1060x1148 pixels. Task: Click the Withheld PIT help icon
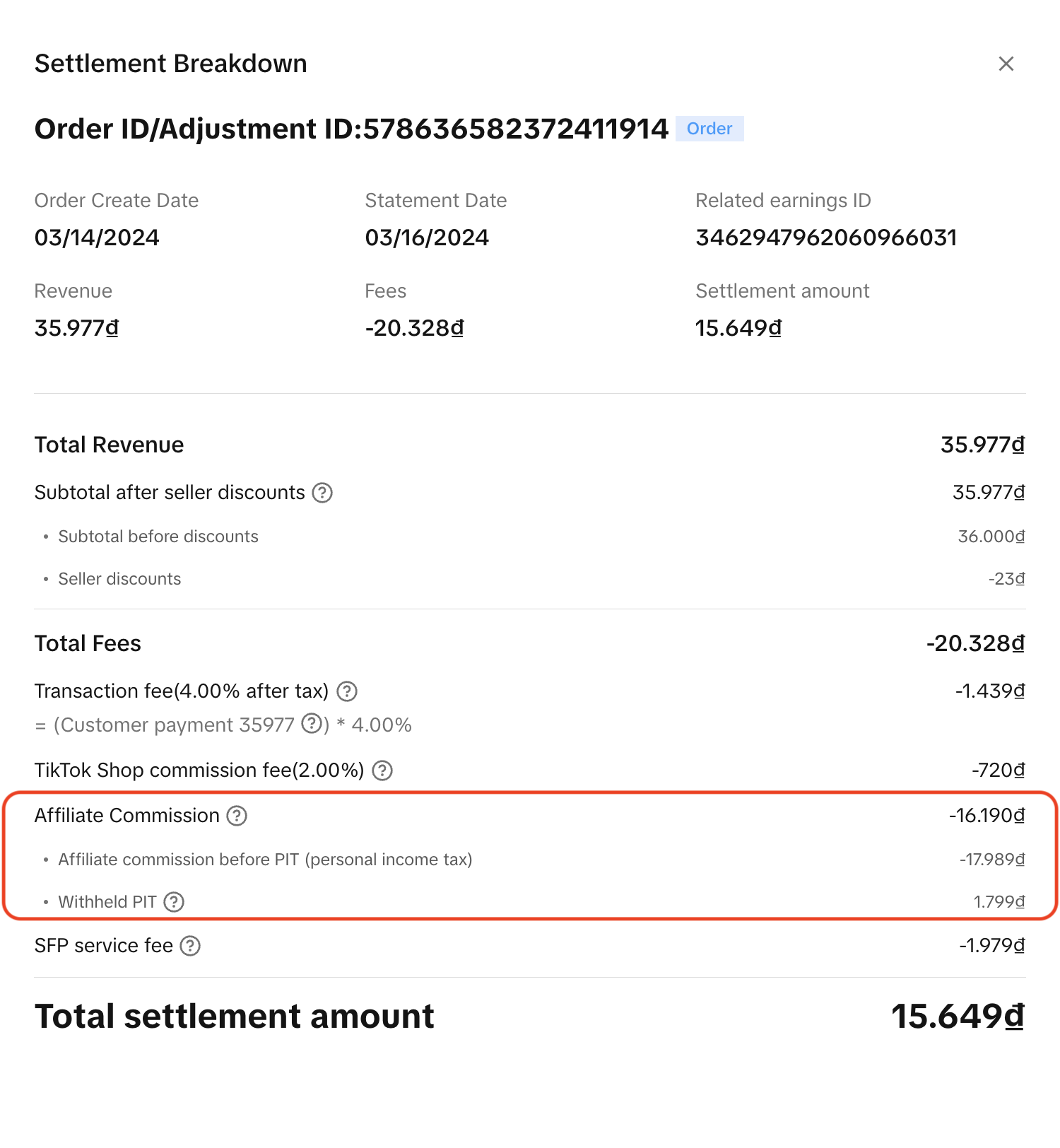point(174,902)
